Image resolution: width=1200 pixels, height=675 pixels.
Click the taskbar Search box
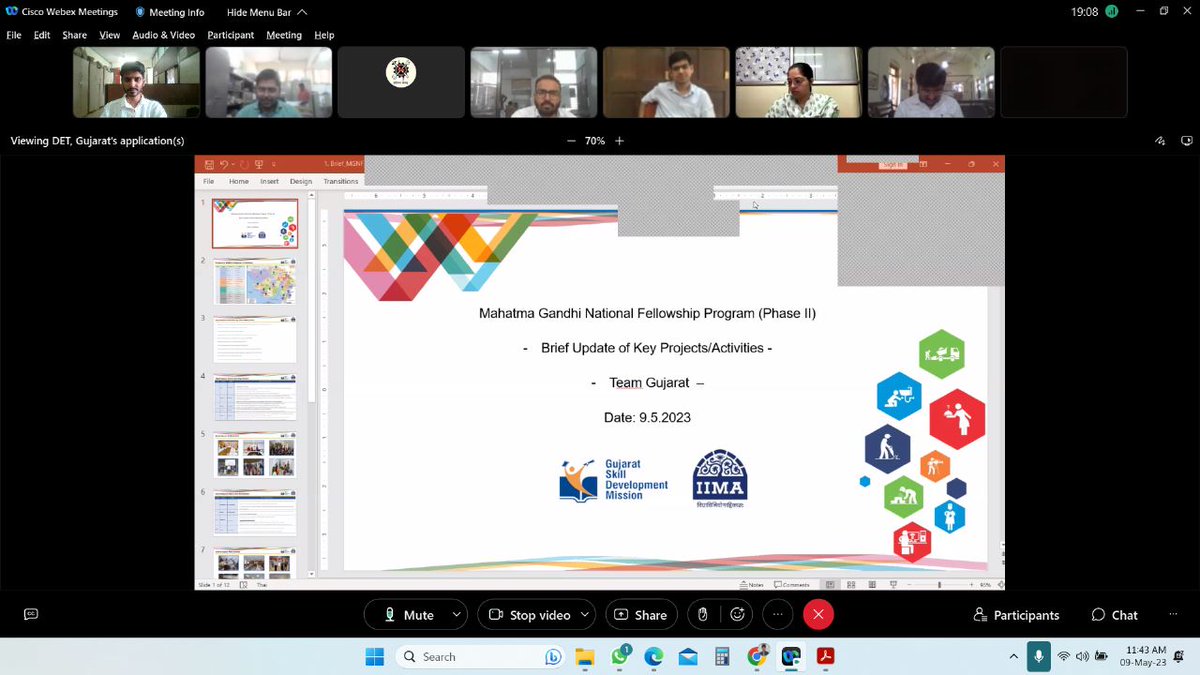coord(481,657)
